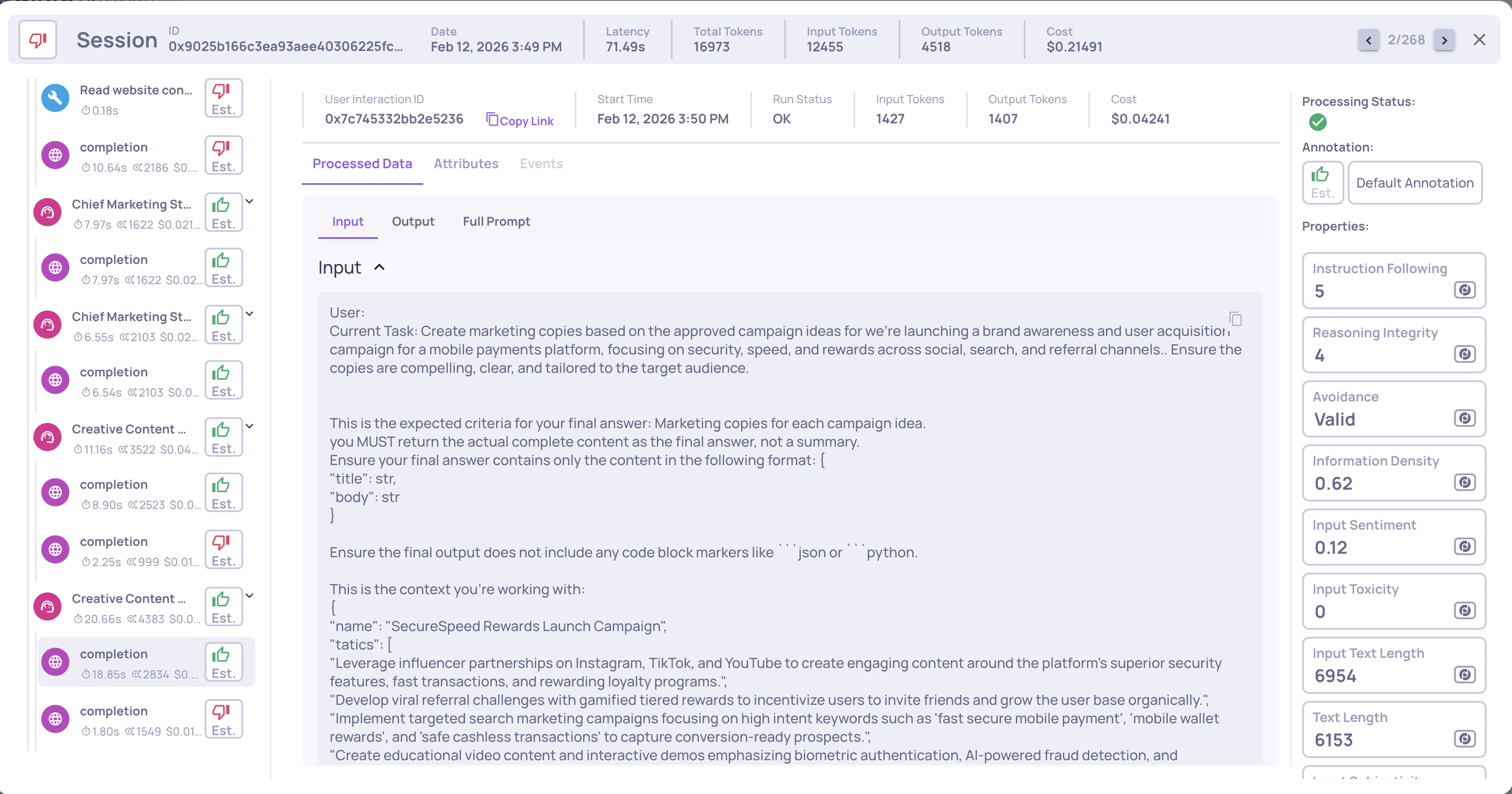Toggle thumbs-down rating on Read website content
Screen dimensions: 1512x794
tap(223, 99)
